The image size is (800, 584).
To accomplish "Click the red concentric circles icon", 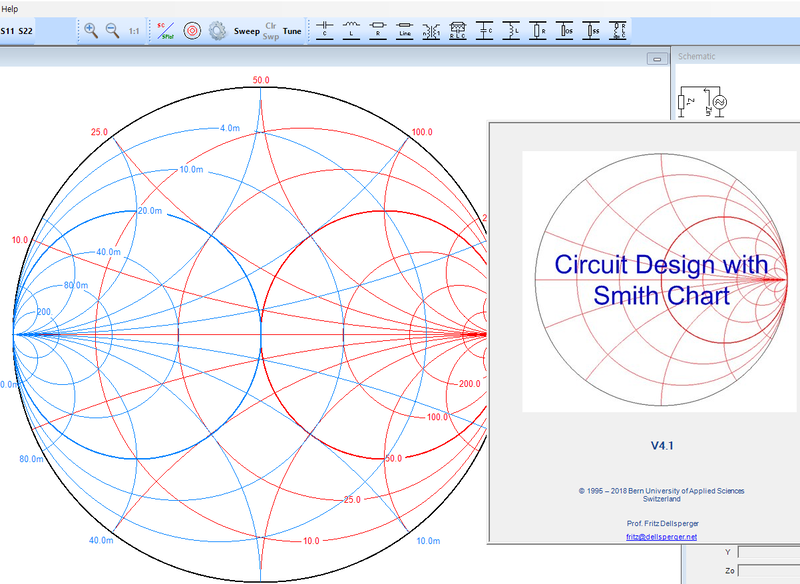I will [192, 31].
